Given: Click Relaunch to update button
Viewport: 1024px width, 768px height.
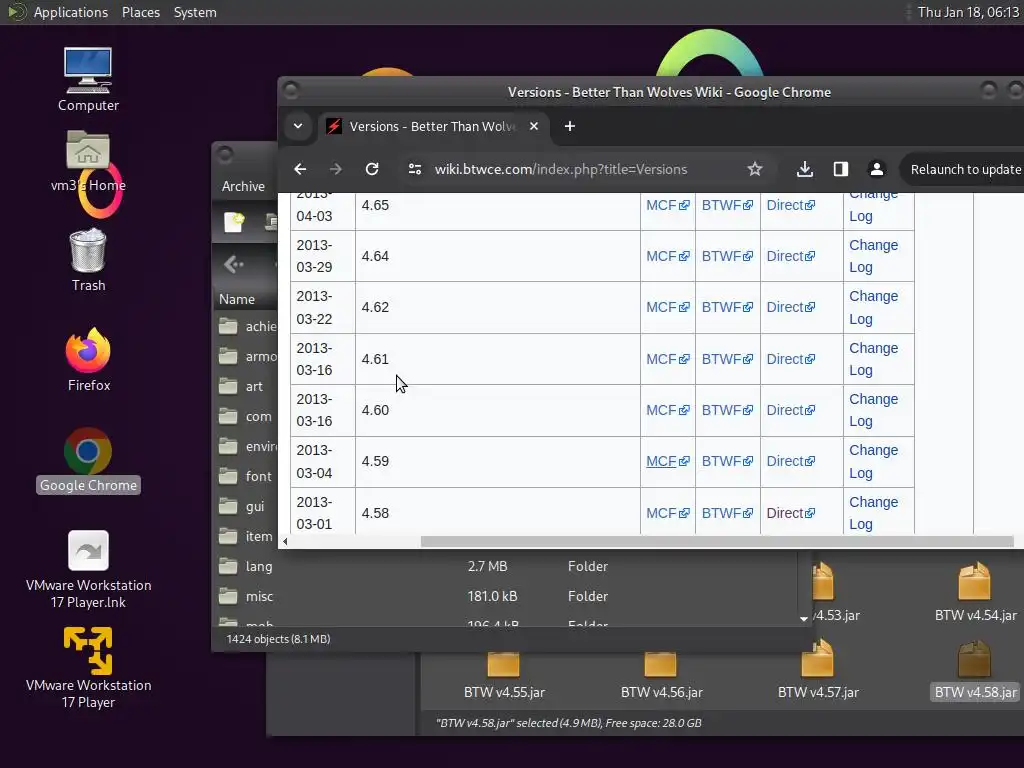Looking at the screenshot, I should [965, 169].
